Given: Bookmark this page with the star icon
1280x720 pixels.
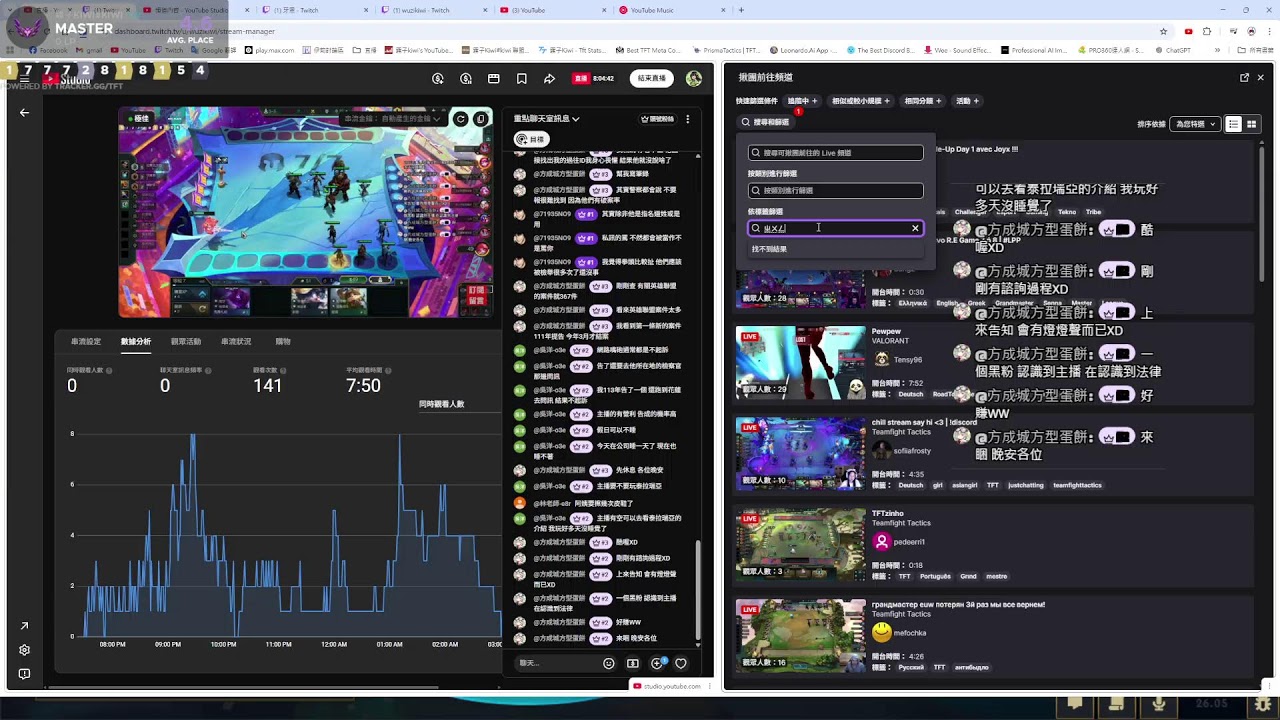Looking at the screenshot, I should tap(1163, 31).
